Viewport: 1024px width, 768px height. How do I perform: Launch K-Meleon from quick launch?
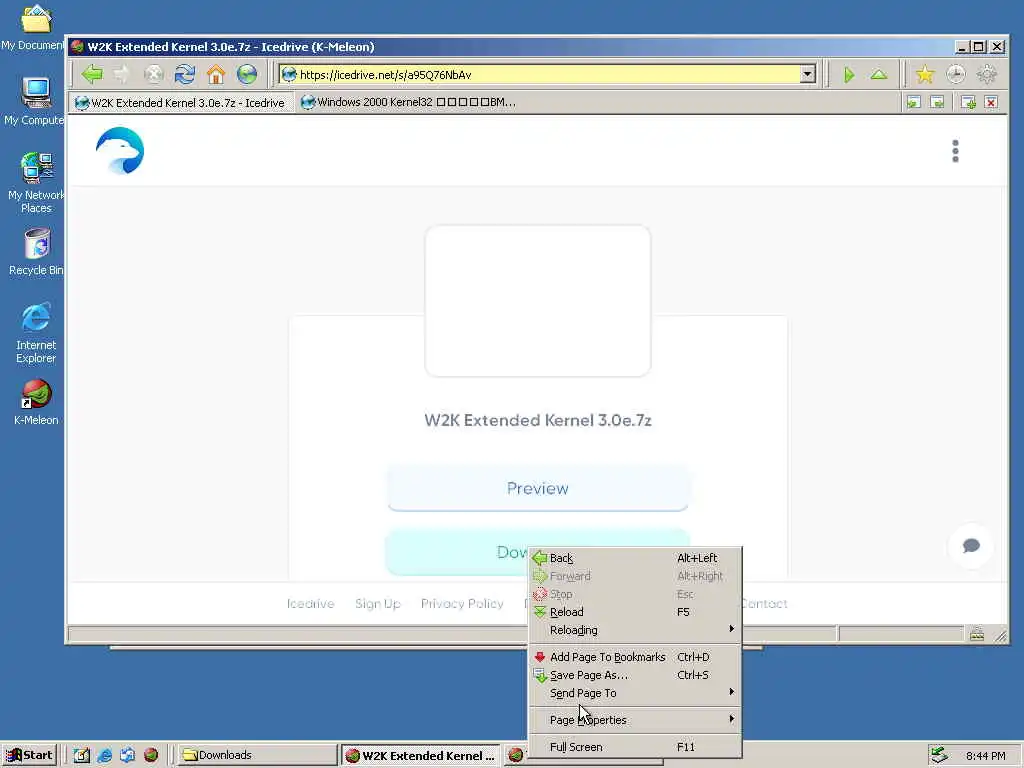click(151, 756)
